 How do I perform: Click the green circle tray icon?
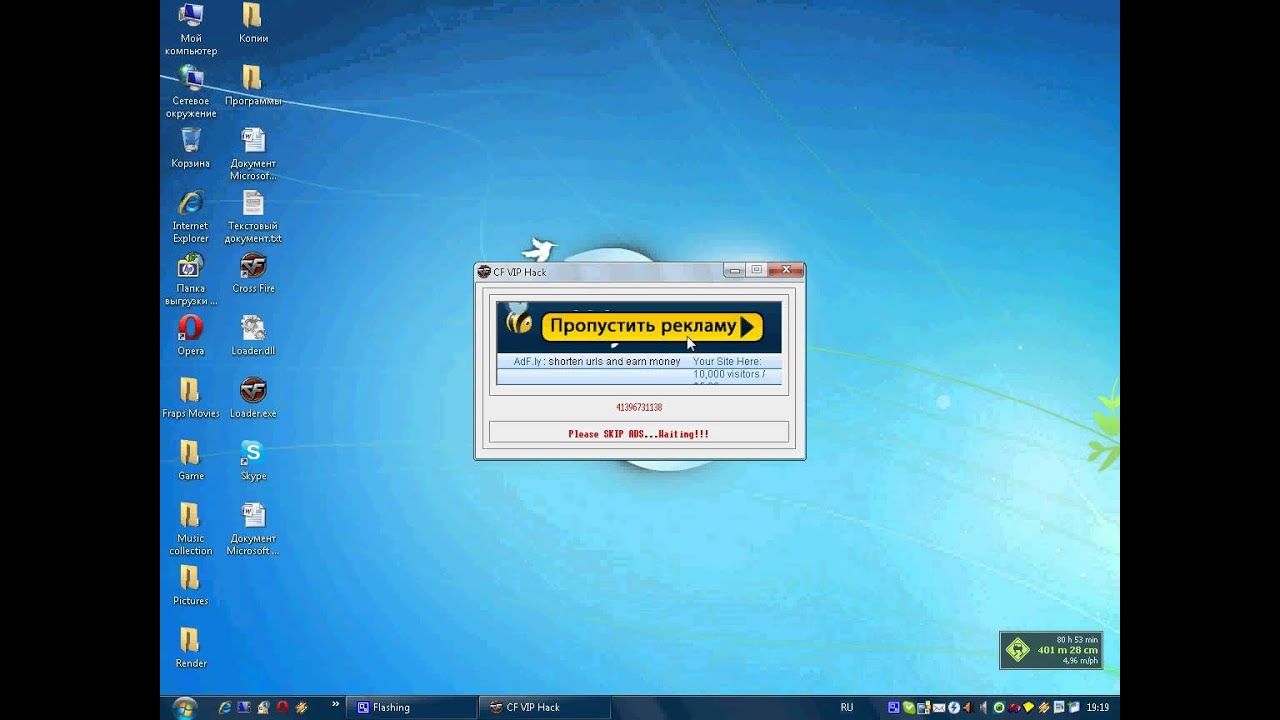click(x=999, y=707)
